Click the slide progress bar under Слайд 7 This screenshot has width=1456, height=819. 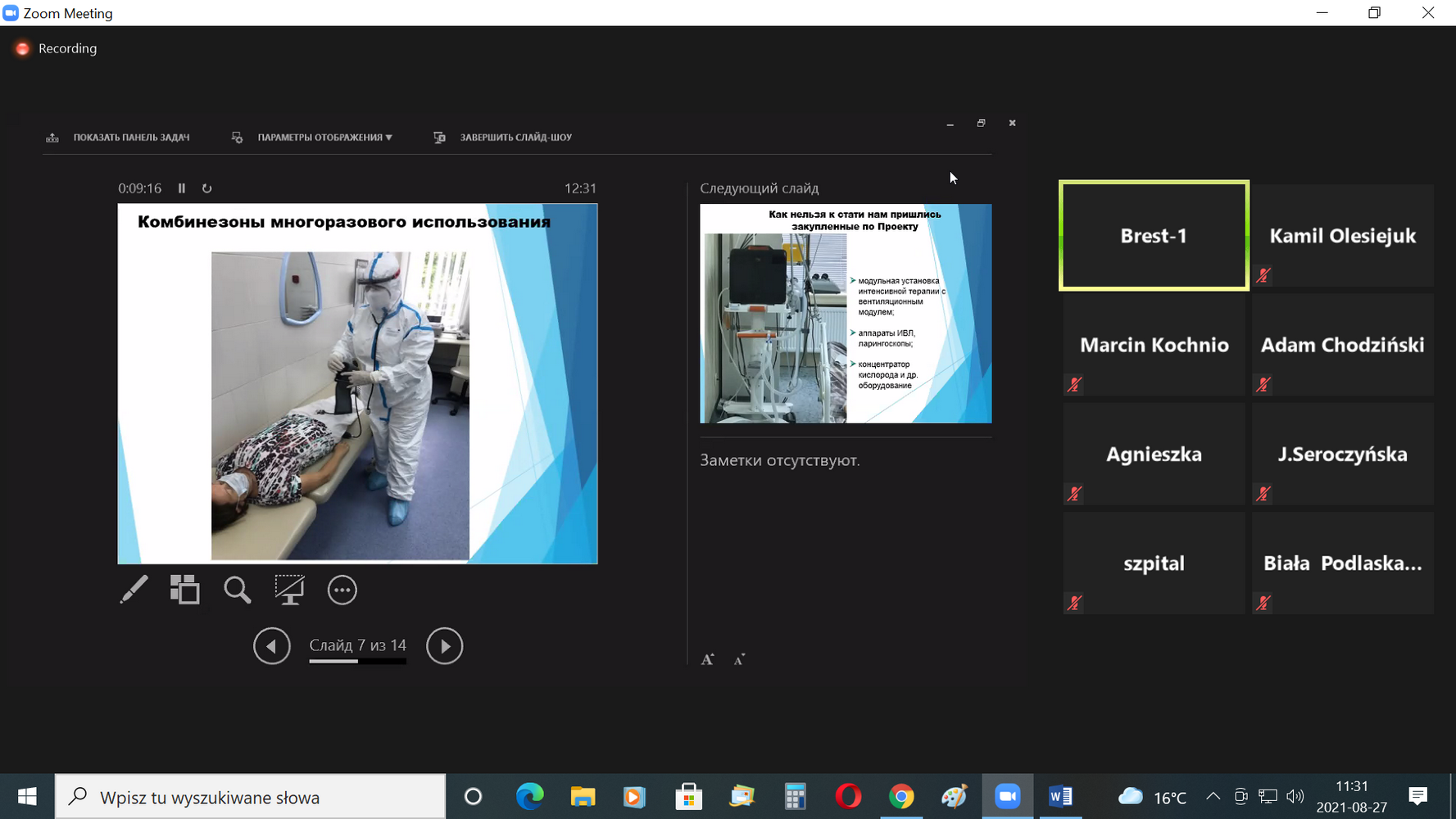pos(357,661)
